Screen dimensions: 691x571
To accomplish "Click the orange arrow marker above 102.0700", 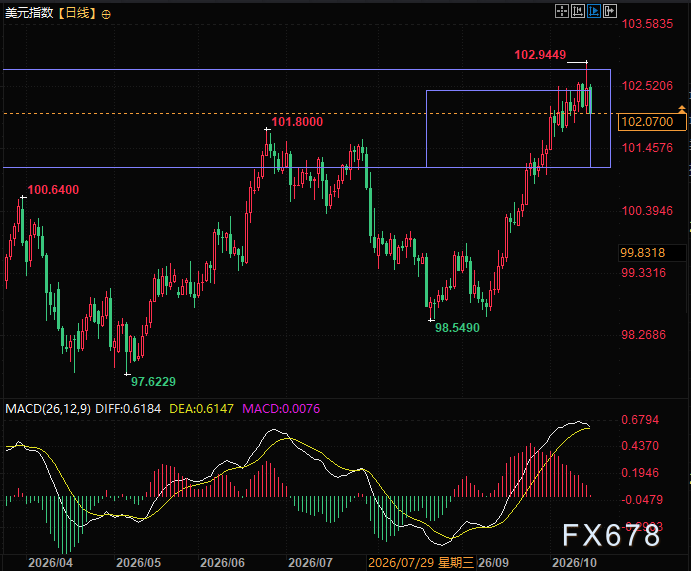I will pyautogui.click(x=682, y=108).
